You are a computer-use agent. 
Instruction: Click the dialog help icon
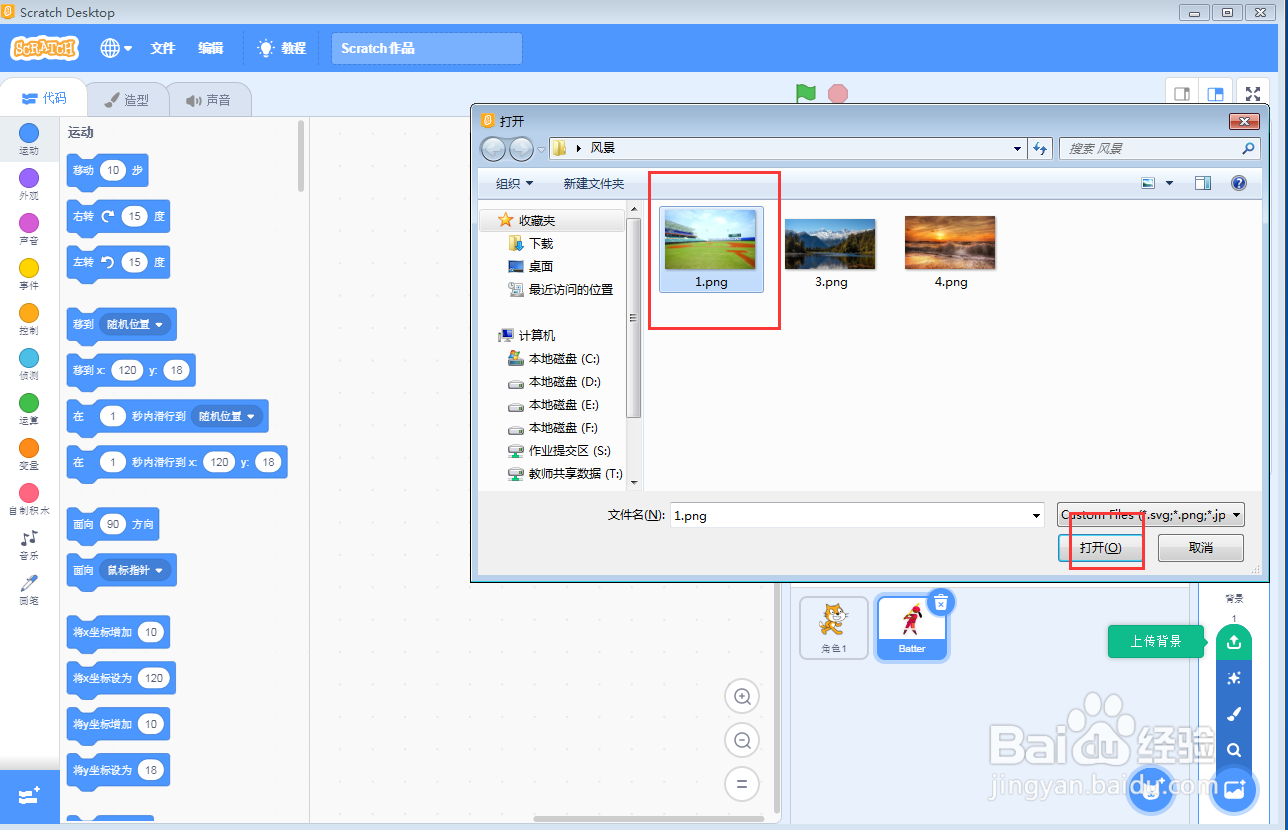tap(1239, 184)
